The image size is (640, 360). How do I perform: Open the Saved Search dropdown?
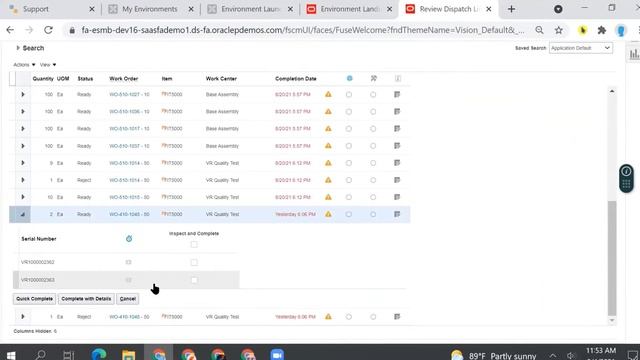pos(580,48)
